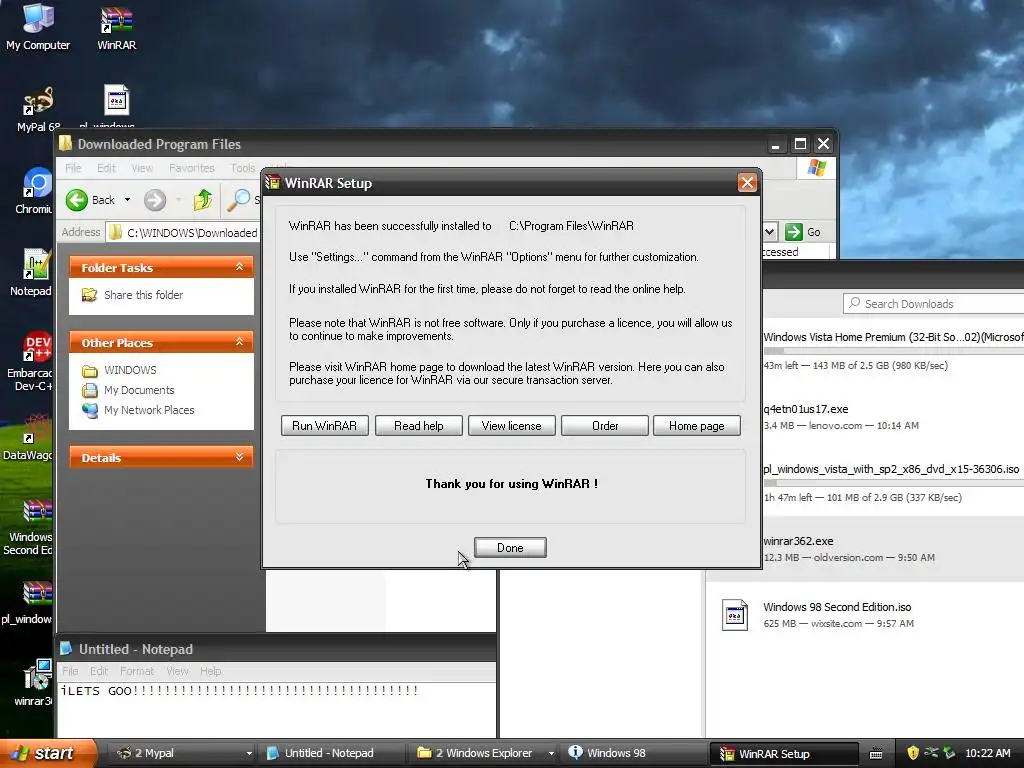The height and width of the screenshot is (768, 1024).
Task: Click Run WinRAR button
Action: [x=325, y=426]
